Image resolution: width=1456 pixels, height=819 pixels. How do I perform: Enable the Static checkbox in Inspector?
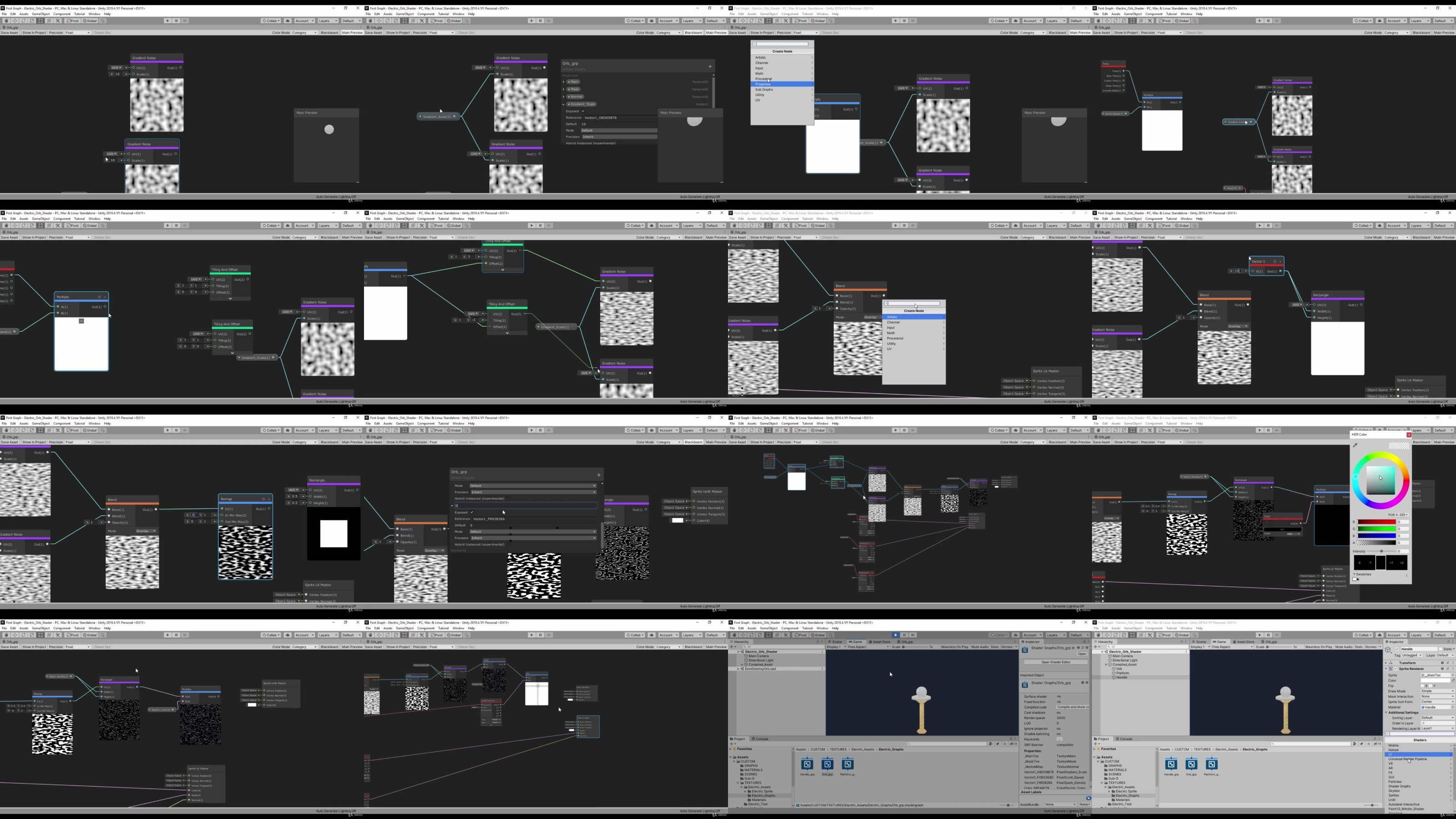[x=1441, y=649]
